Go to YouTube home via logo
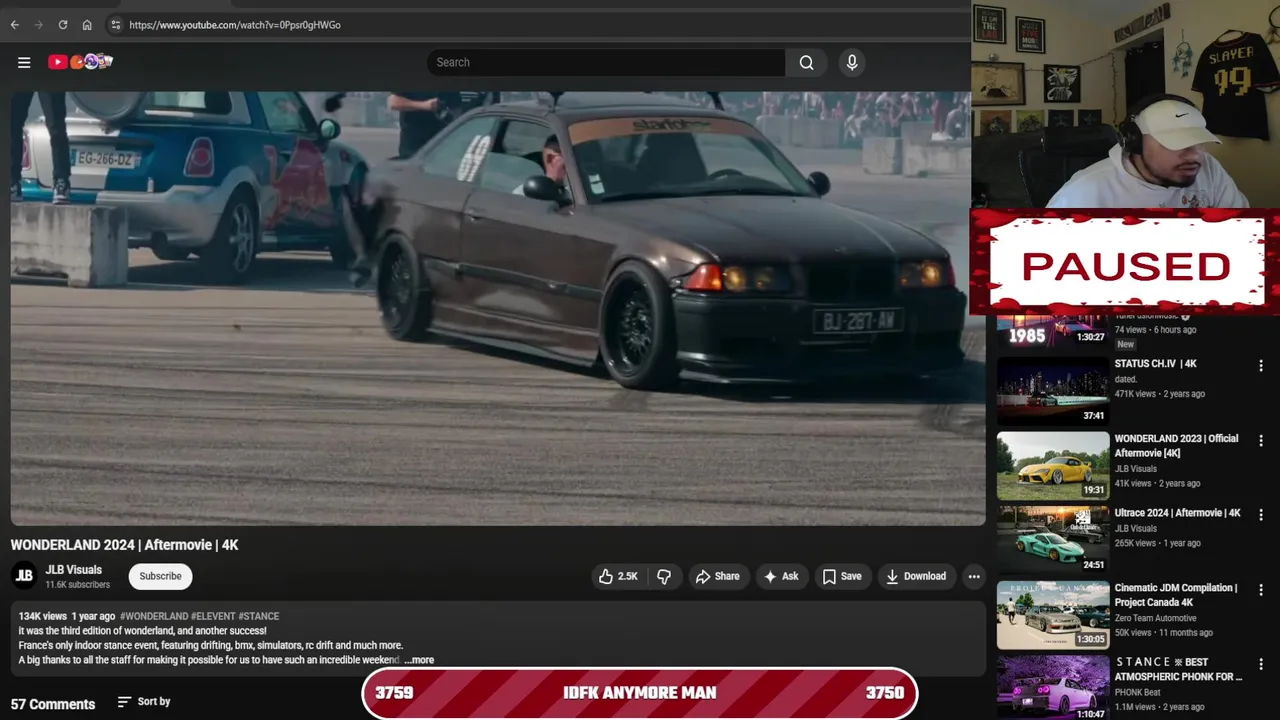This screenshot has width=1280, height=720. click(80, 62)
